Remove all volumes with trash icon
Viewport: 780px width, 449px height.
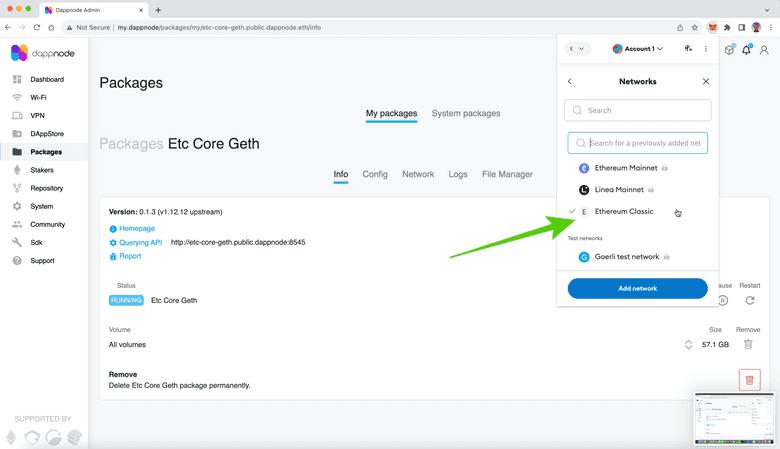coord(748,344)
